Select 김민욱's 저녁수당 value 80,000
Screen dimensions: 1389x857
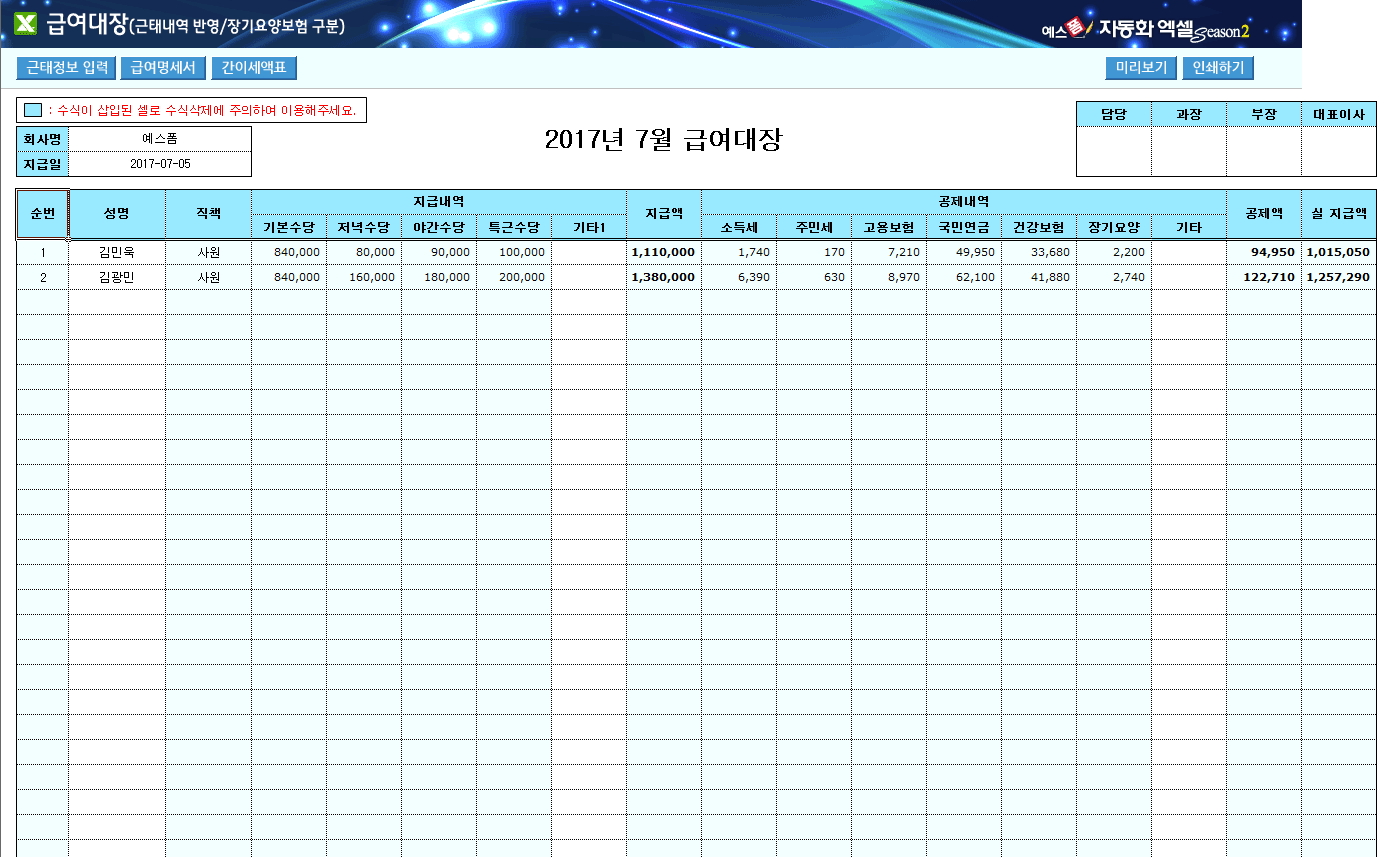(x=364, y=252)
